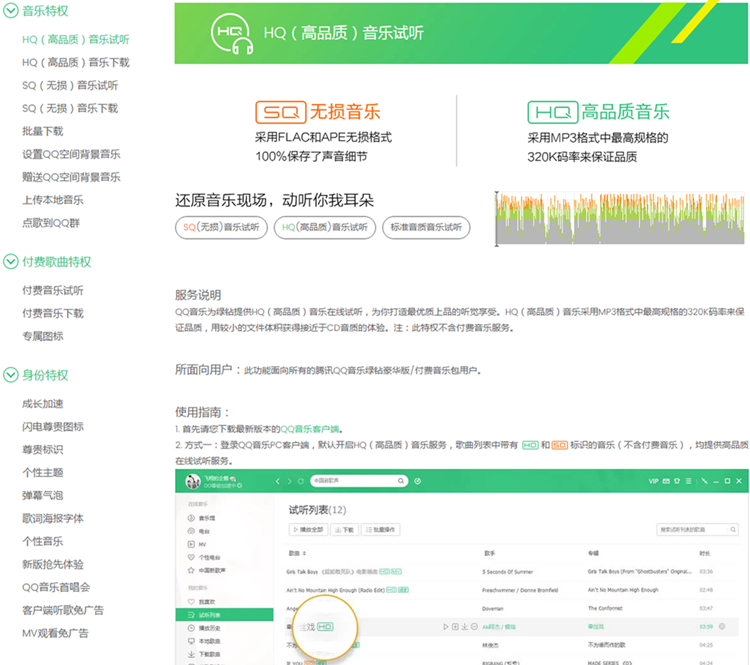Image resolution: width=750 pixels, height=665 pixels.
Task: Click the 播放全部 button in client
Action: (x=309, y=530)
